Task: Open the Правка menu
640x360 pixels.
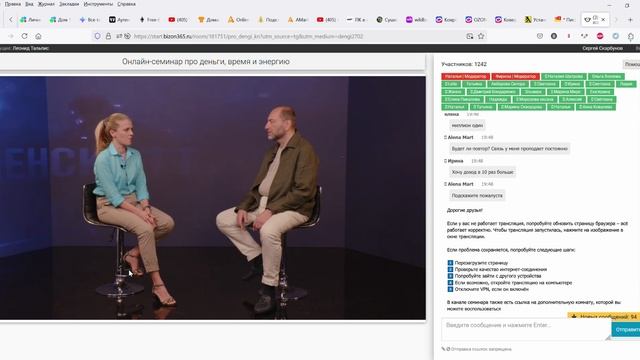Action: (13, 4)
